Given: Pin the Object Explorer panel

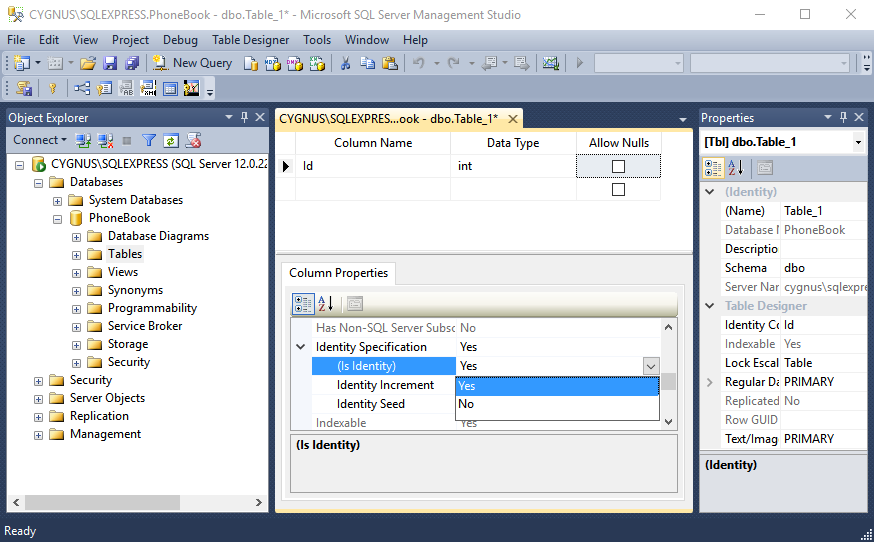Looking at the screenshot, I should tap(244, 117).
